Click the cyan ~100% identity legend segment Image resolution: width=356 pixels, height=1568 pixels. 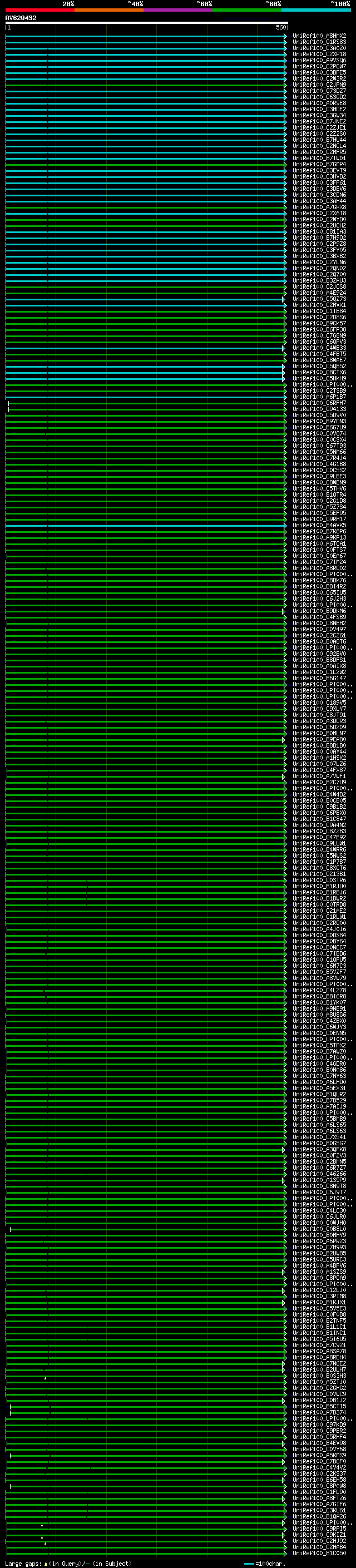click(x=316, y=10)
